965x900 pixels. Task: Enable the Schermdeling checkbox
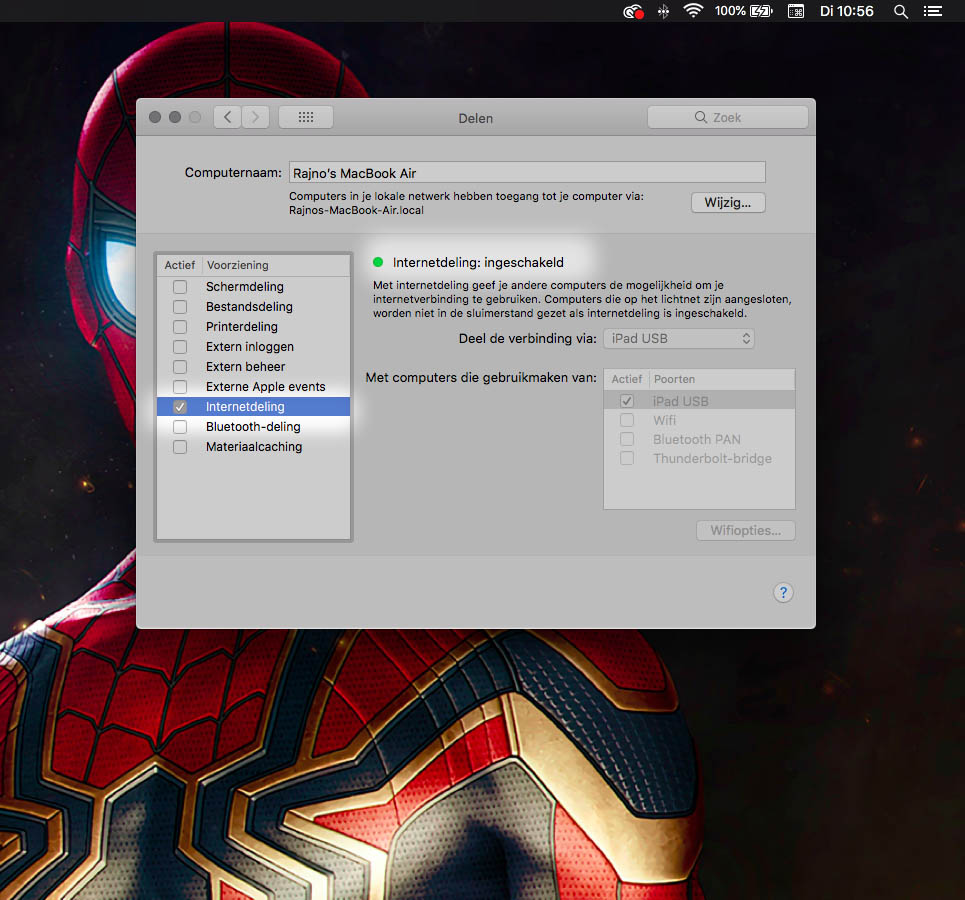point(180,287)
